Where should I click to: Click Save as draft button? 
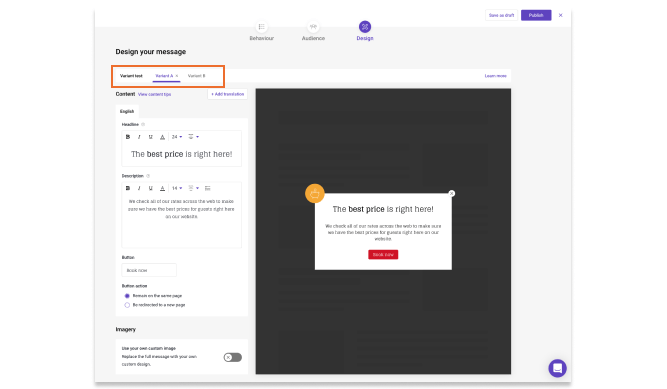click(501, 15)
